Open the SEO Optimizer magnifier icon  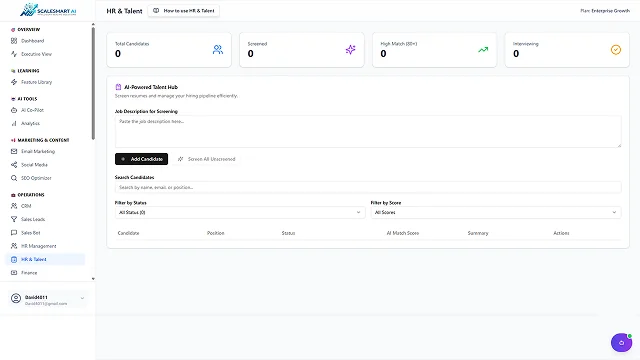[x=14, y=178]
